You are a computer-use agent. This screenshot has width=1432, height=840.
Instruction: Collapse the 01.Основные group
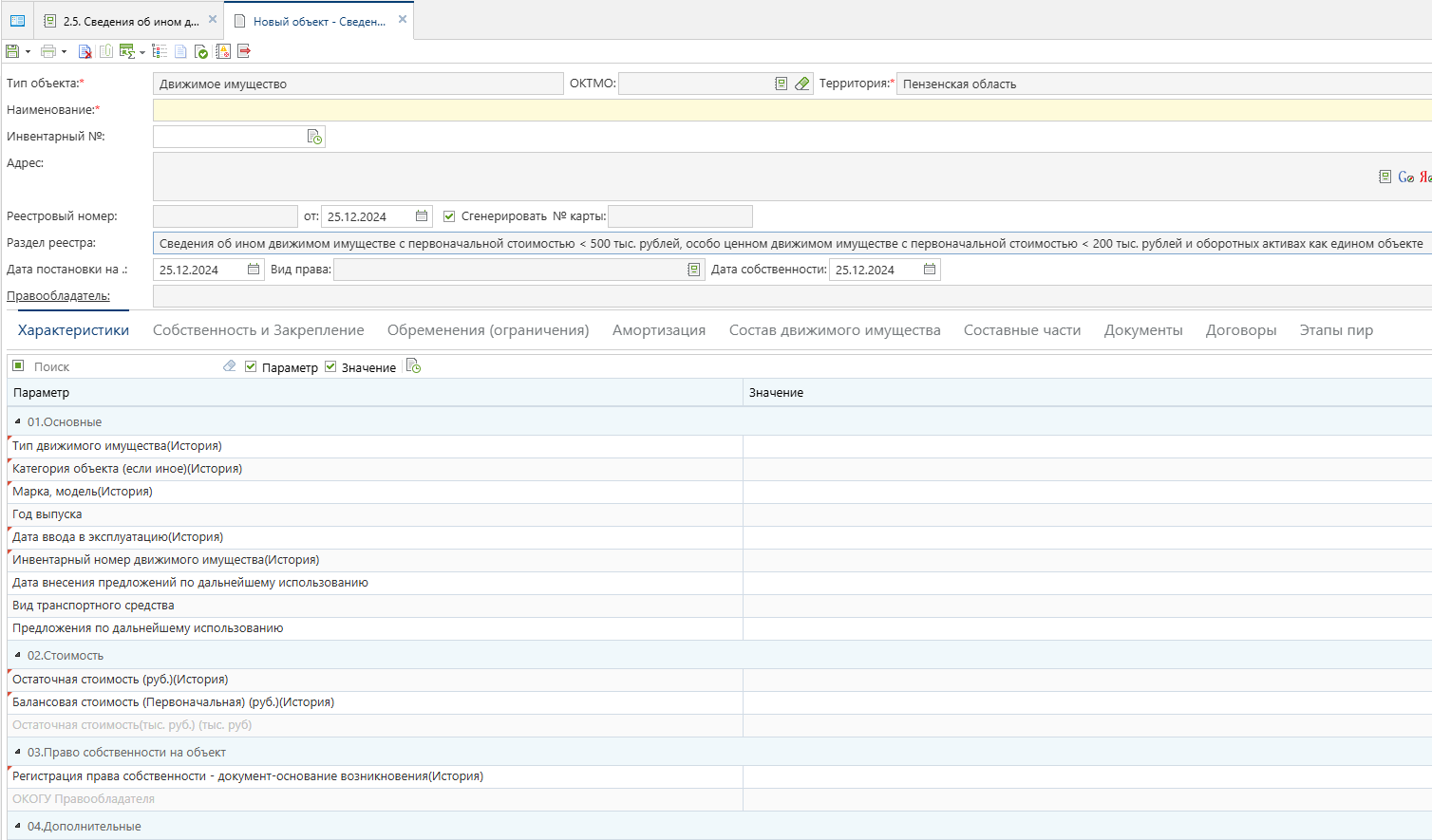pyautogui.click(x=18, y=421)
